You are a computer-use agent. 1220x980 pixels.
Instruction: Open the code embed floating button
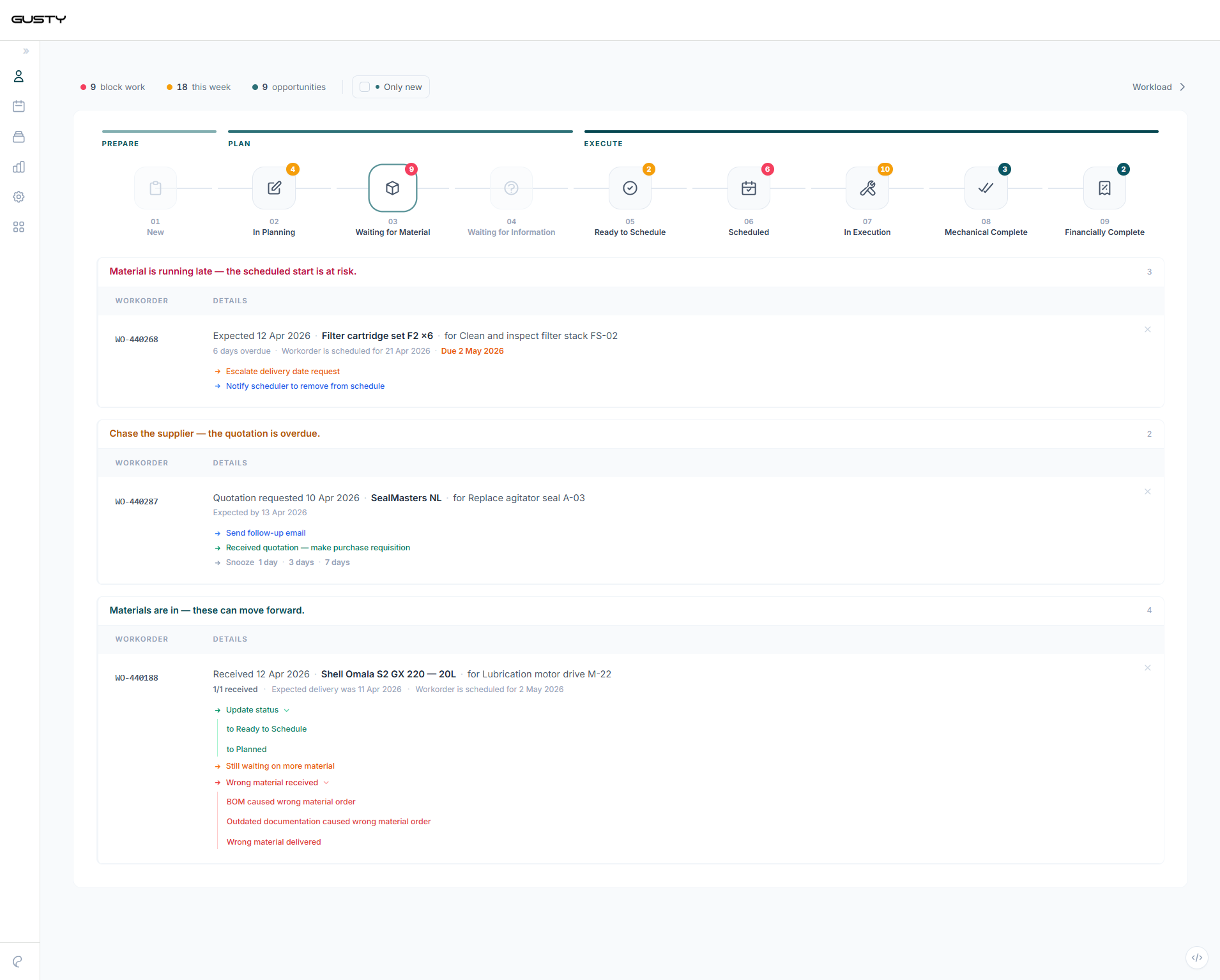coord(1197,958)
